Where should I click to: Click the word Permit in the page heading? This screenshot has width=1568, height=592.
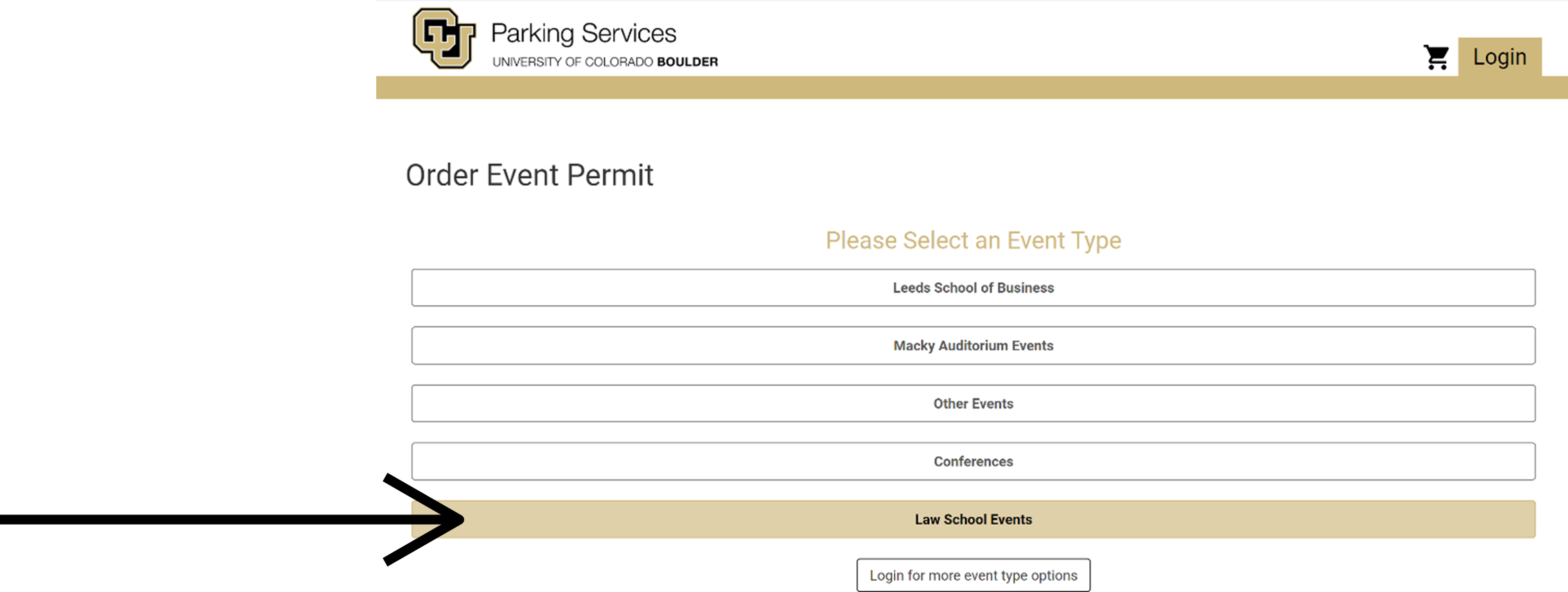pyautogui.click(x=610, y=175)
